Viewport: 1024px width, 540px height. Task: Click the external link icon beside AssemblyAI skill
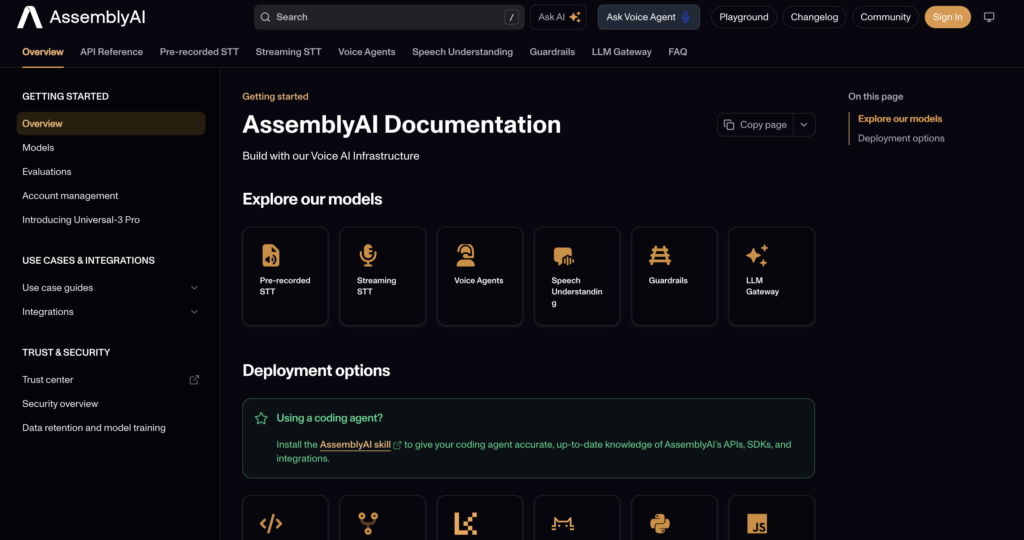397,445
